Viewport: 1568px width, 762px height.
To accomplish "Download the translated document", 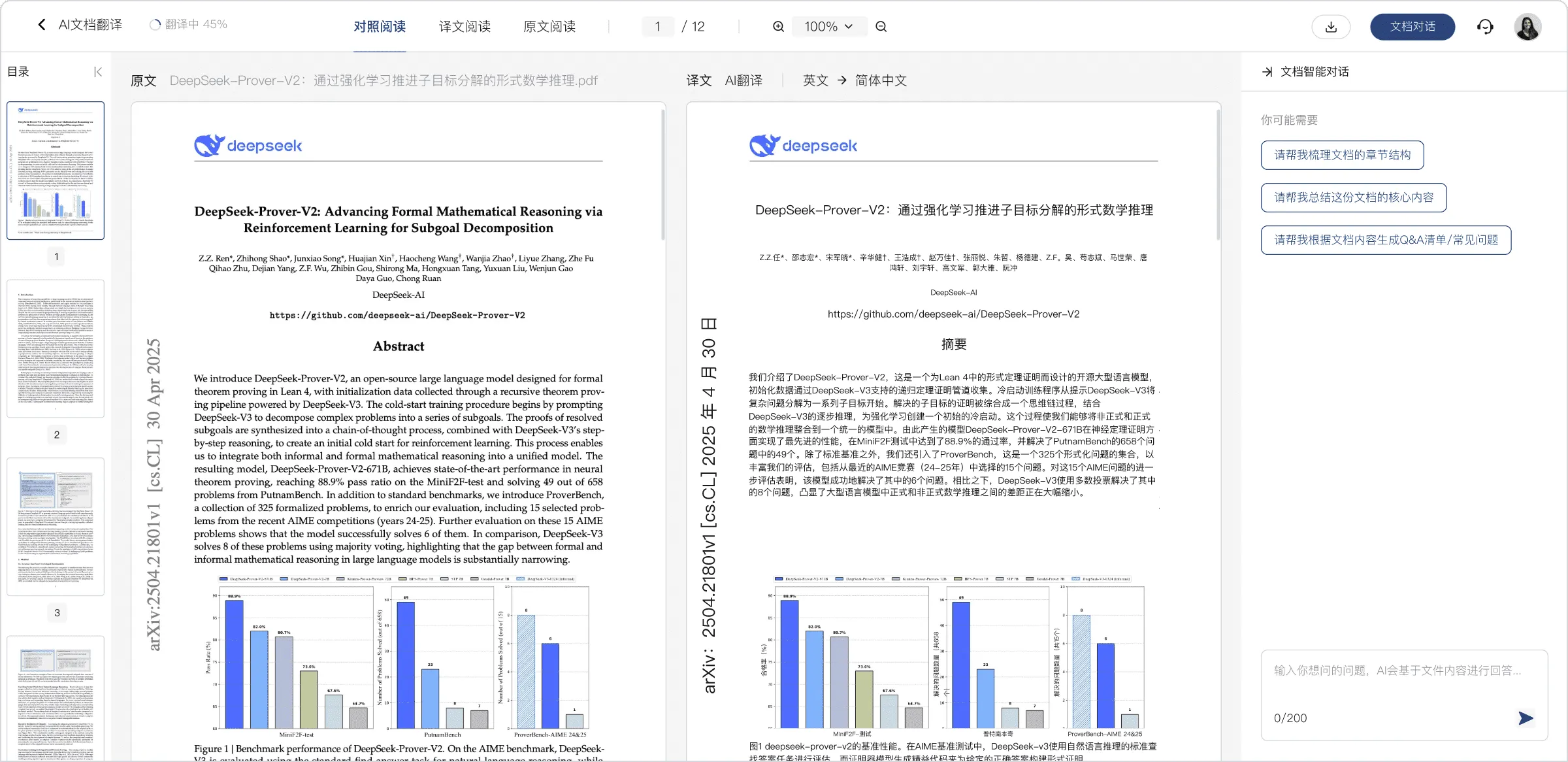I will click(1331, 27).
